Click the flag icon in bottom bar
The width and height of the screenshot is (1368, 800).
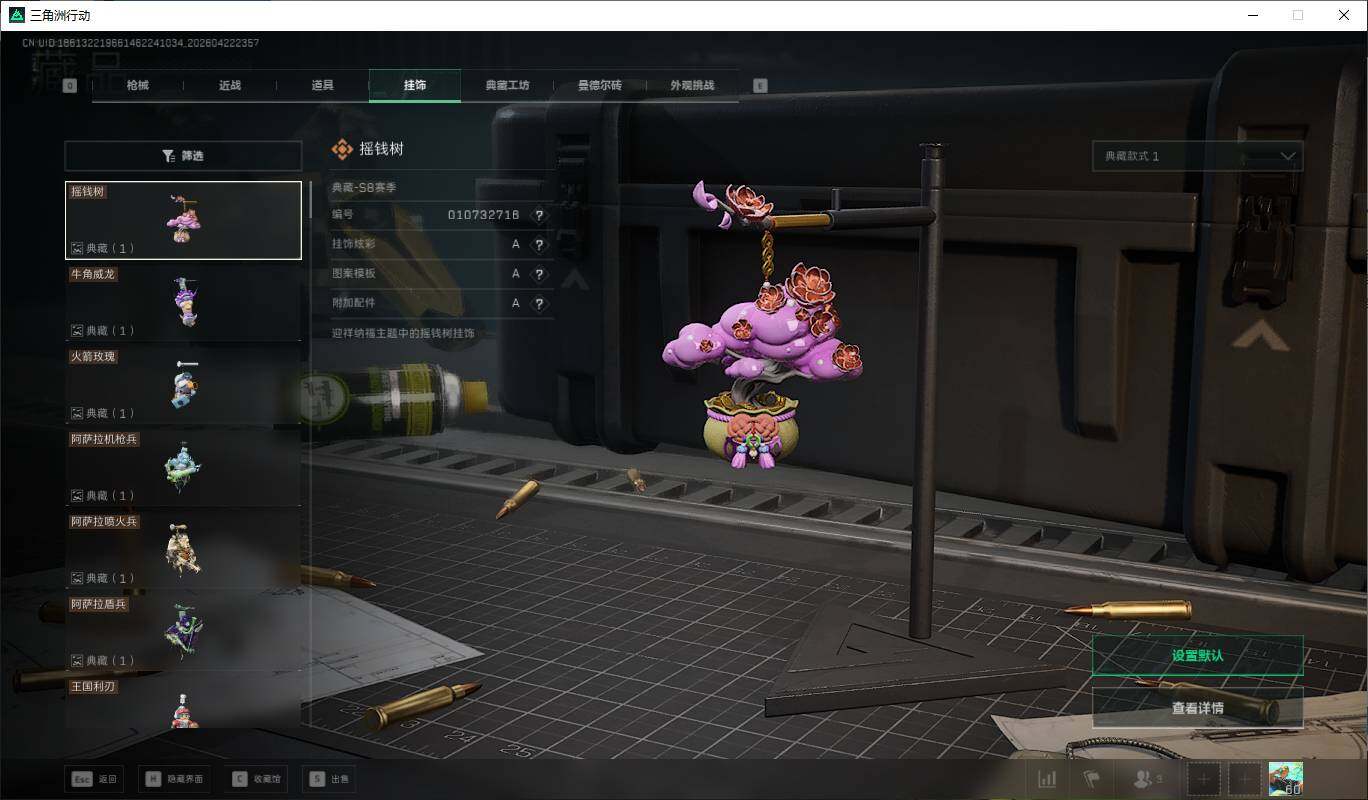[x=1091, y=779]
